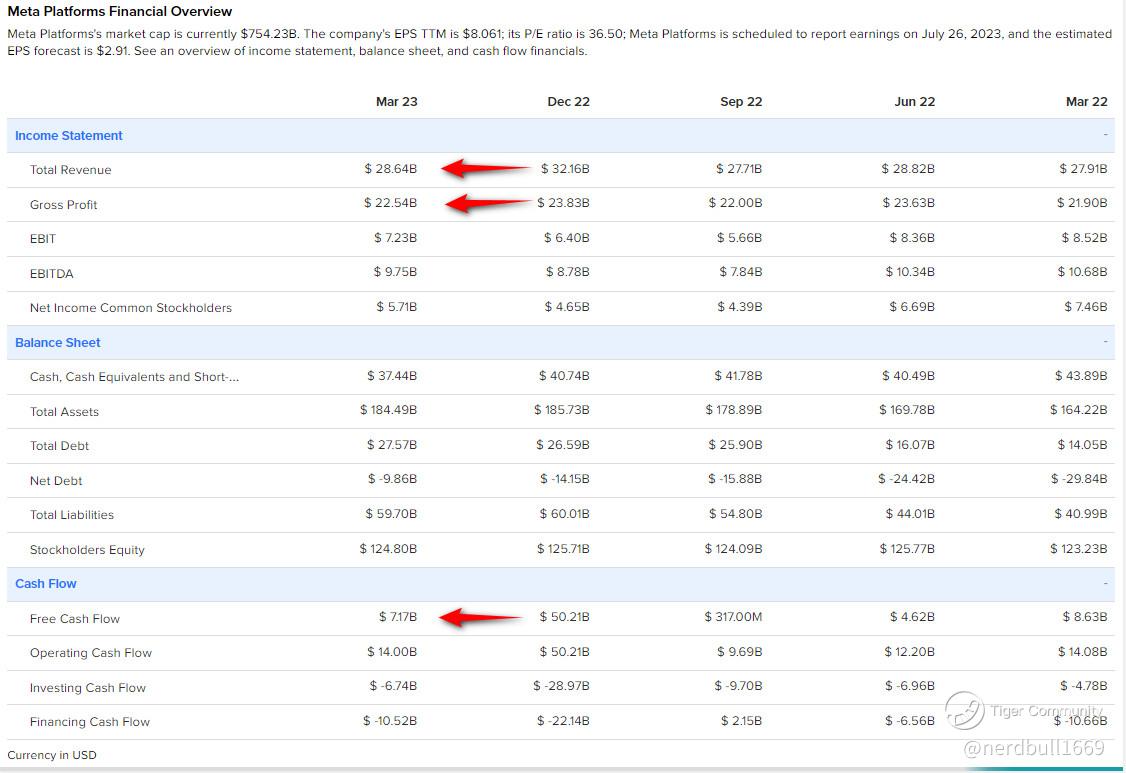Click the $ -6.74B Investing Cash Flow value
The height and width of the screenshot is (773, 1126).
pyautogui.click(x=394, y=686)
